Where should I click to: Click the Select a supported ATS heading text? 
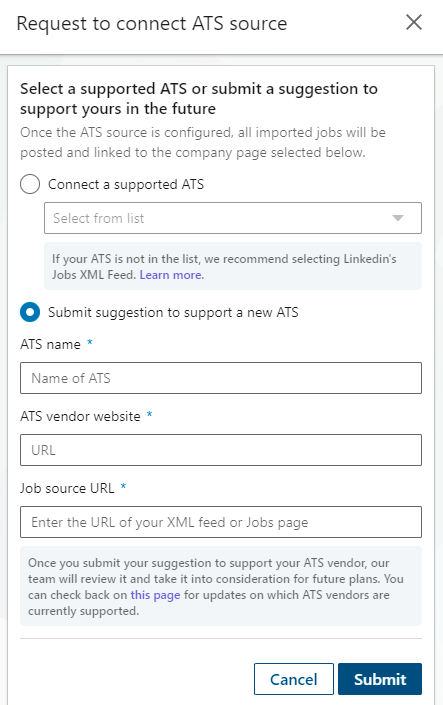pos(199,98)
